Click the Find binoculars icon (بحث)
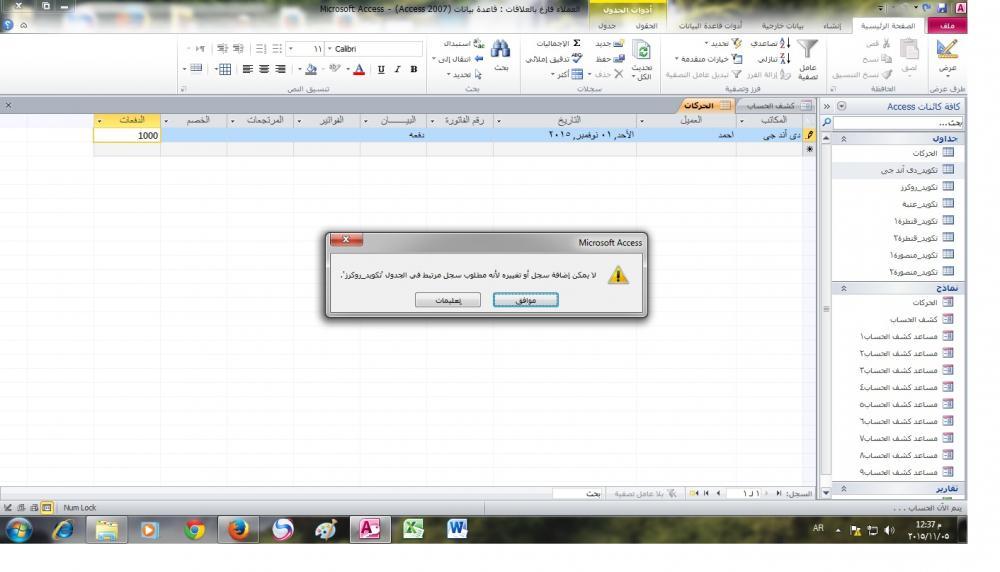The image size is (1000, 572). tap(501, 49)
